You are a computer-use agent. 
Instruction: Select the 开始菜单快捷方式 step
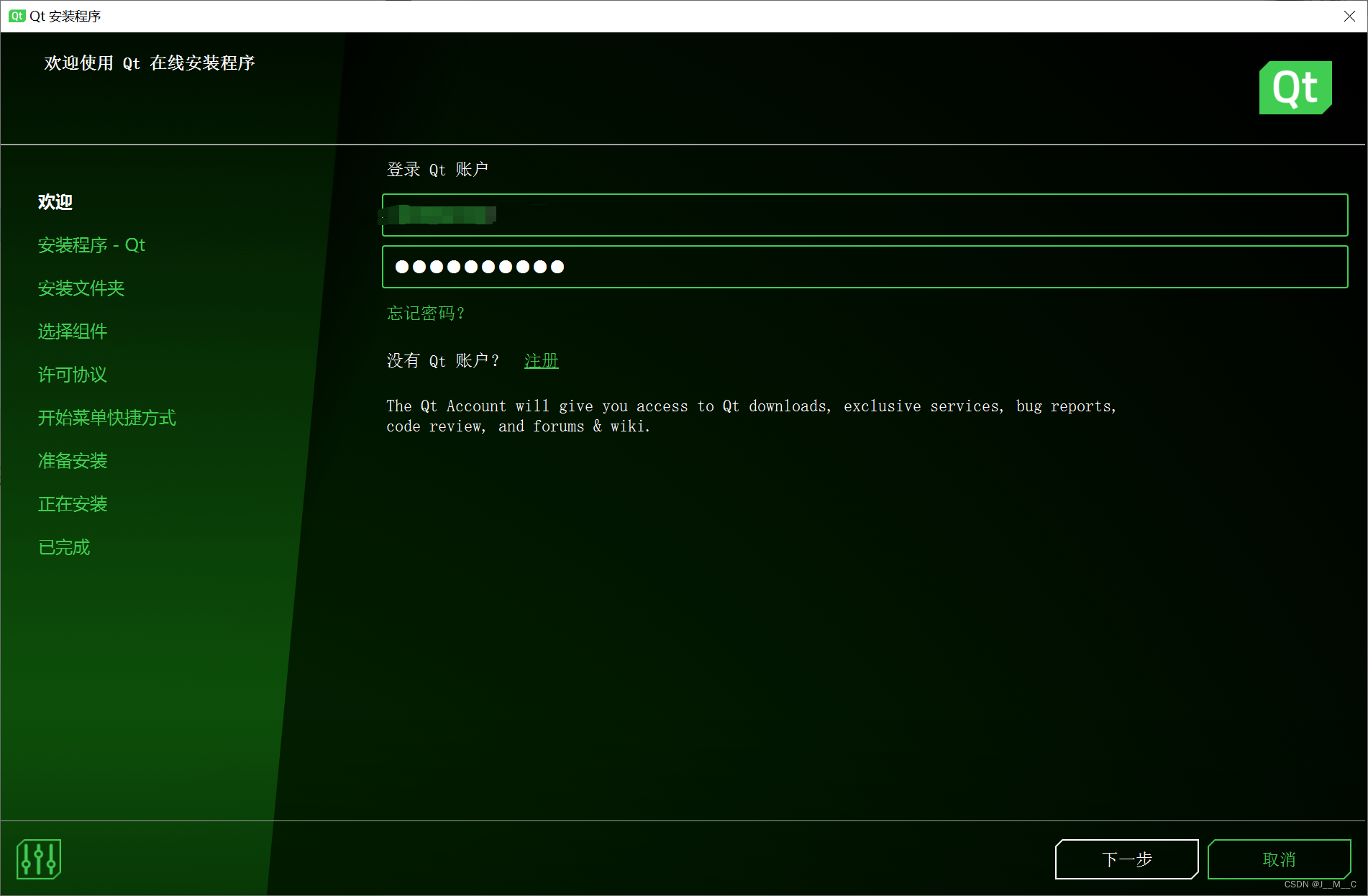(x=107, y=418)
